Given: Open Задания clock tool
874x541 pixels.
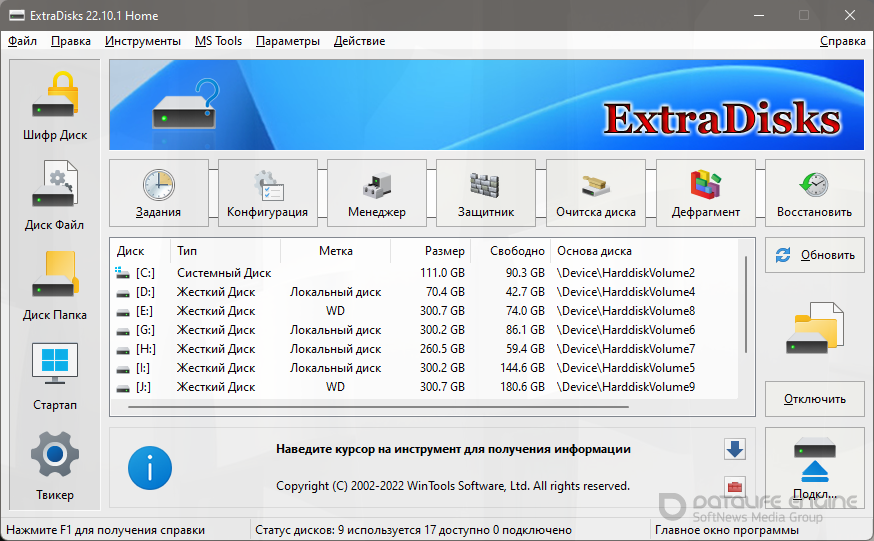Looking at the screenshot, I should point(159,193).
